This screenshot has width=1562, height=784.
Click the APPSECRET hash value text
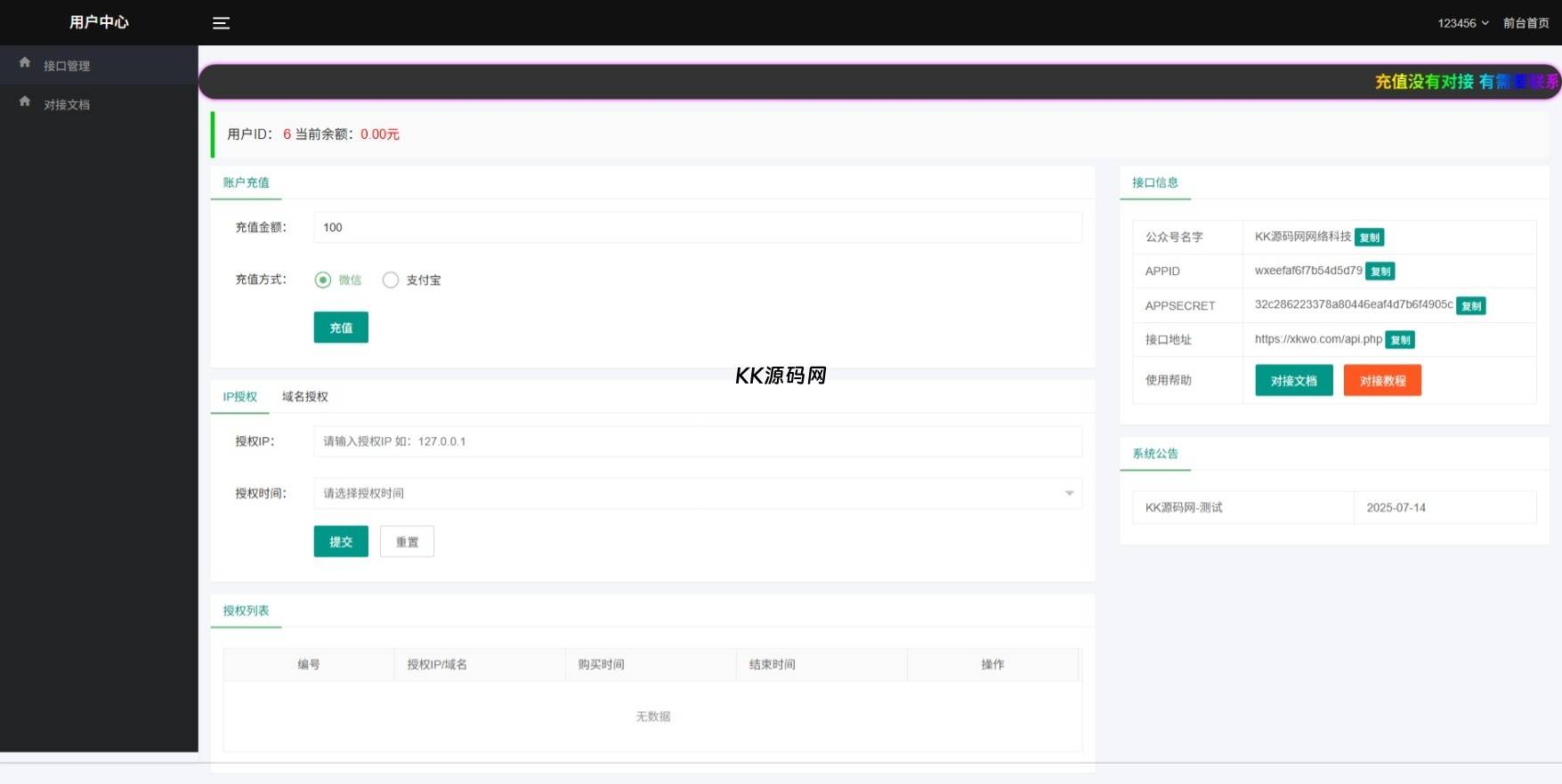(x=1354, y=304)
